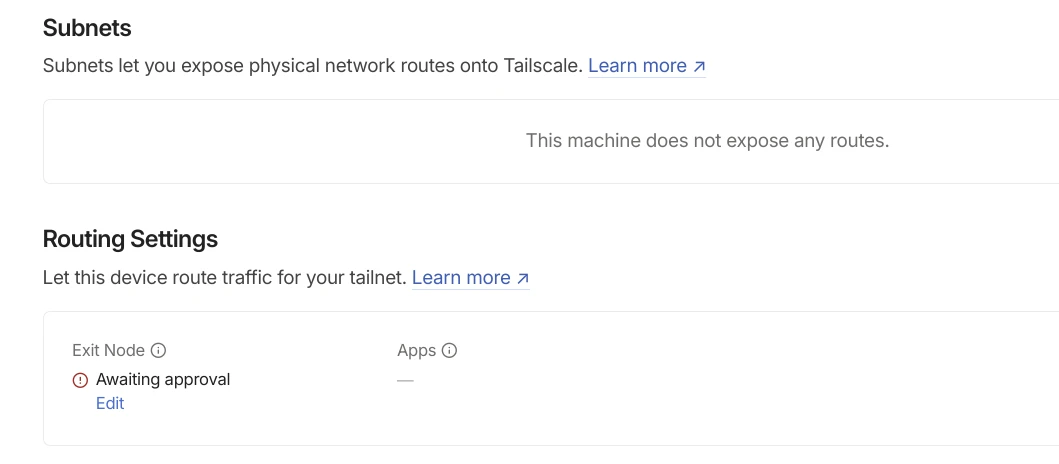Click the dash placeholder under Apps
The width and height of the screenshot is (1059, 464).
pyautogui.click(x=405, y=380)
